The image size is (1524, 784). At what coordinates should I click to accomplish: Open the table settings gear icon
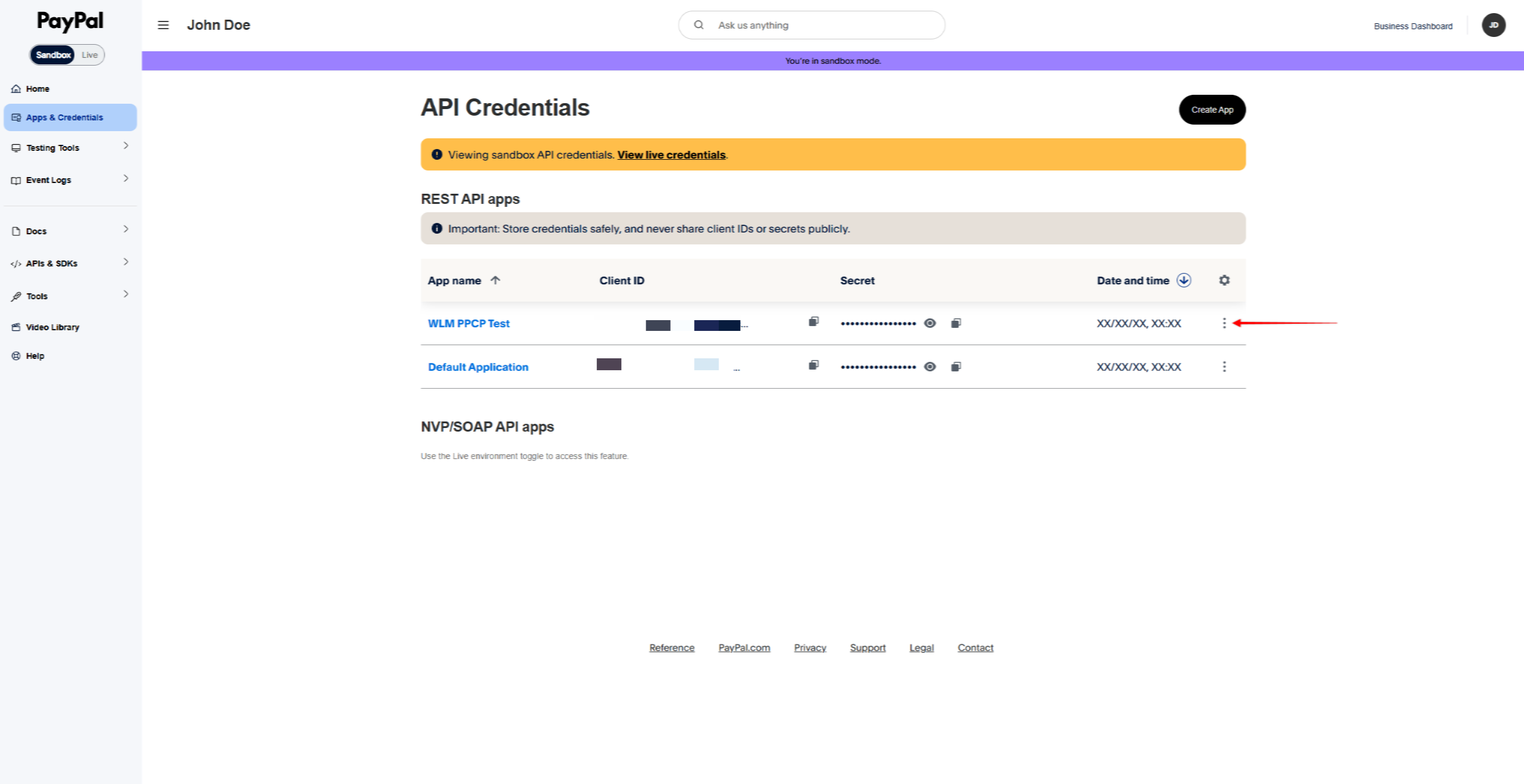tap(1224, 280)
